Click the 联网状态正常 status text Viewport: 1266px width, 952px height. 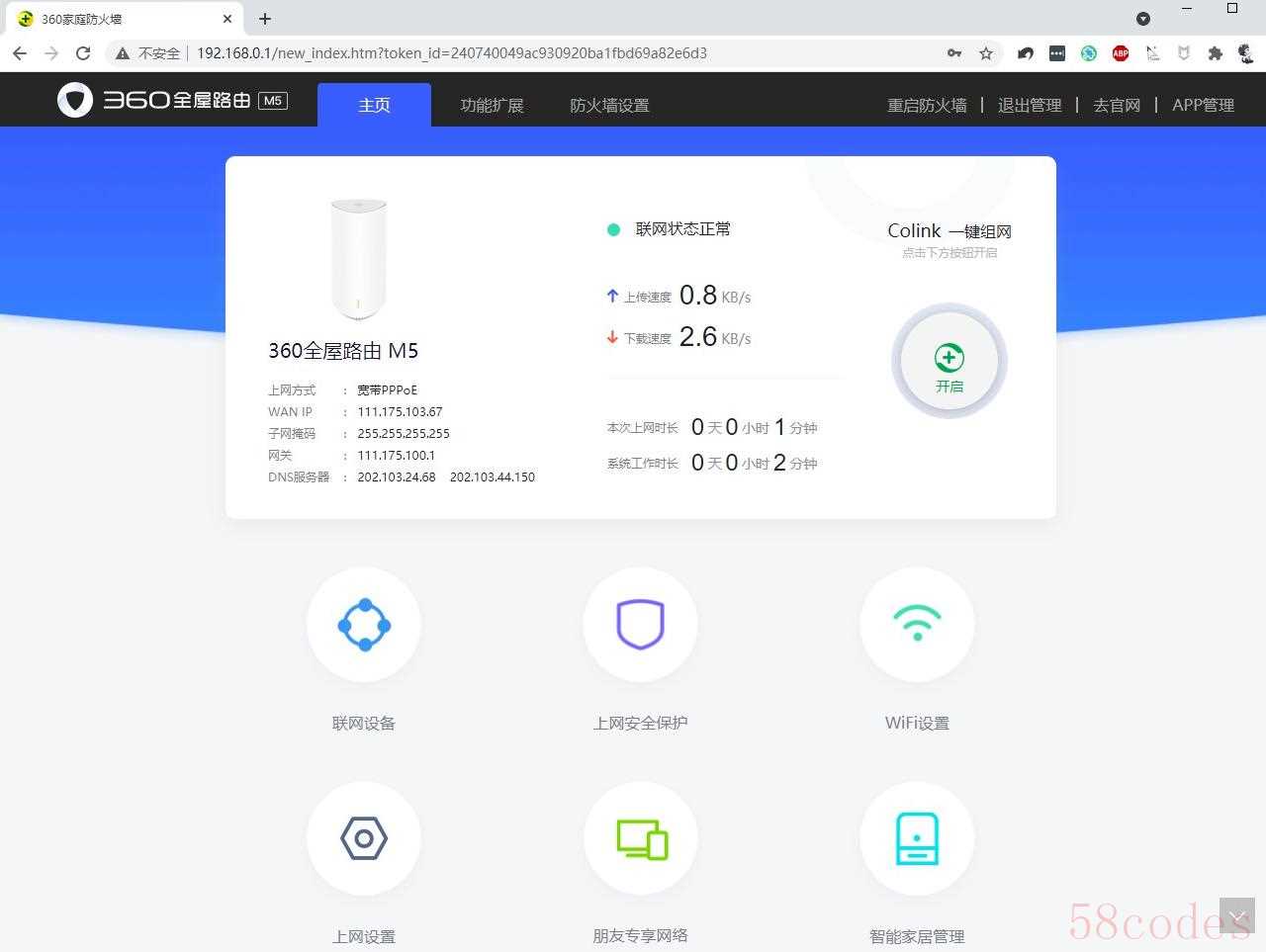[x=683, y=229]
